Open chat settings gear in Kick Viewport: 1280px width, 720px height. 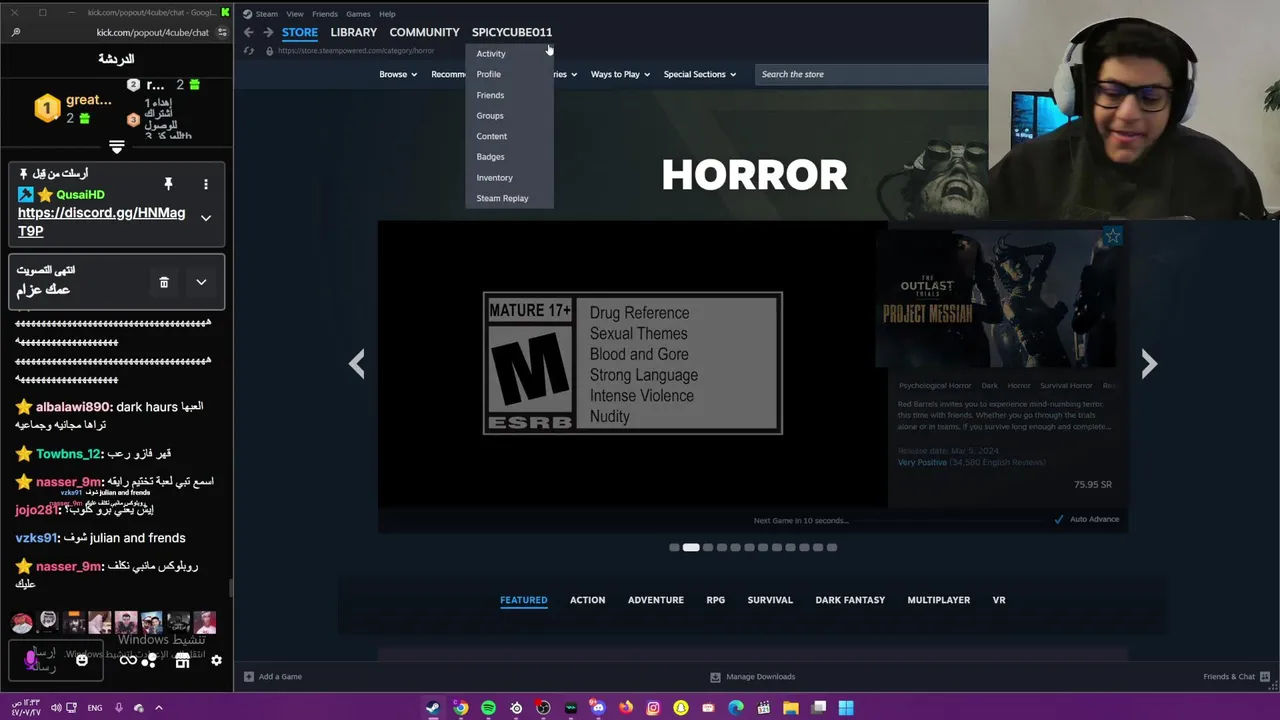pyautogui.click(x=216, y=660)
